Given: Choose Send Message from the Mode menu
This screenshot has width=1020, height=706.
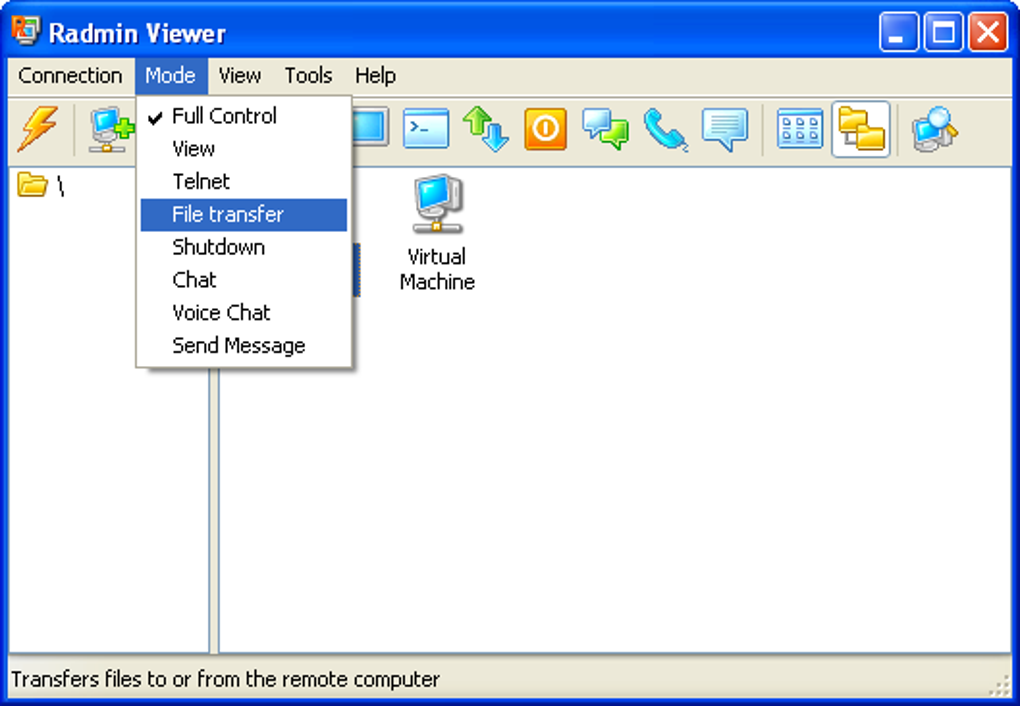Looking at the screenshot, I should pos(244,346).
